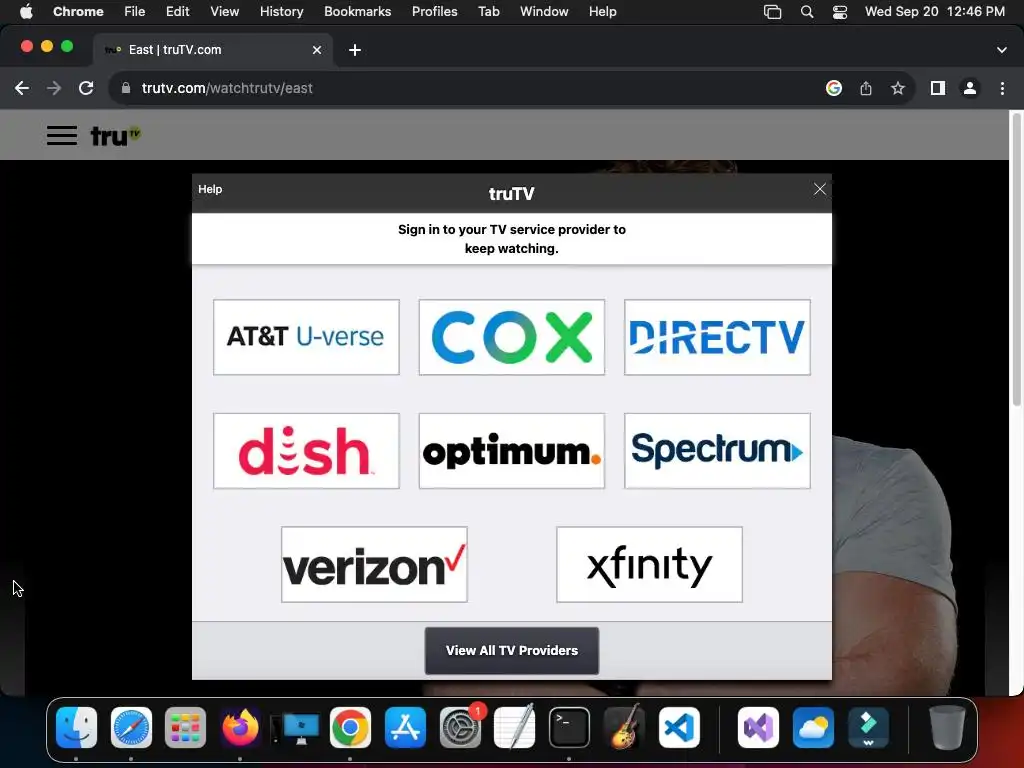The height and width of the screenshot is (768, 1024).
Task: Open the History menu
Action: click(x=281, y=12)
